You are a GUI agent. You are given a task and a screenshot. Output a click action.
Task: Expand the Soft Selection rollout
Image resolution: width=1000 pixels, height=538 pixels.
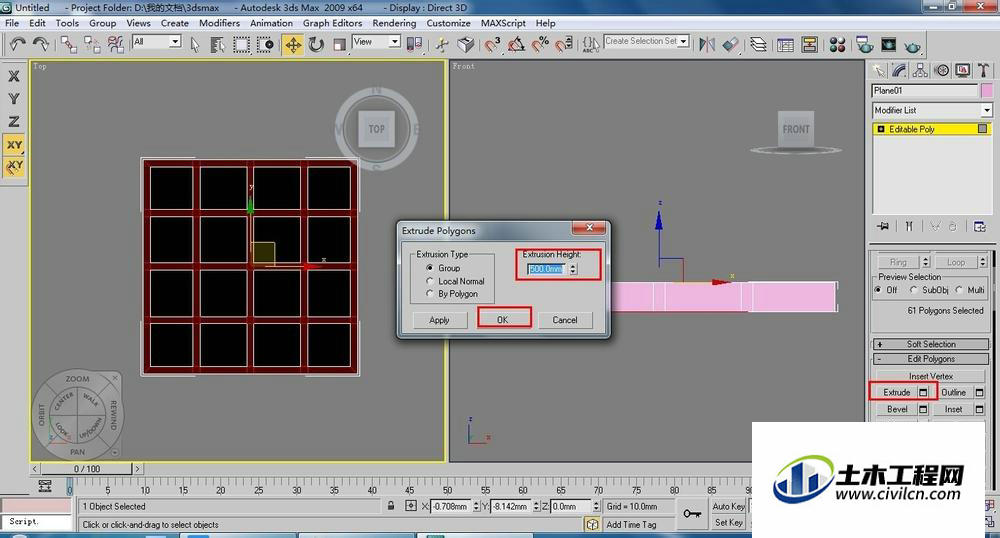pos(931,344)
